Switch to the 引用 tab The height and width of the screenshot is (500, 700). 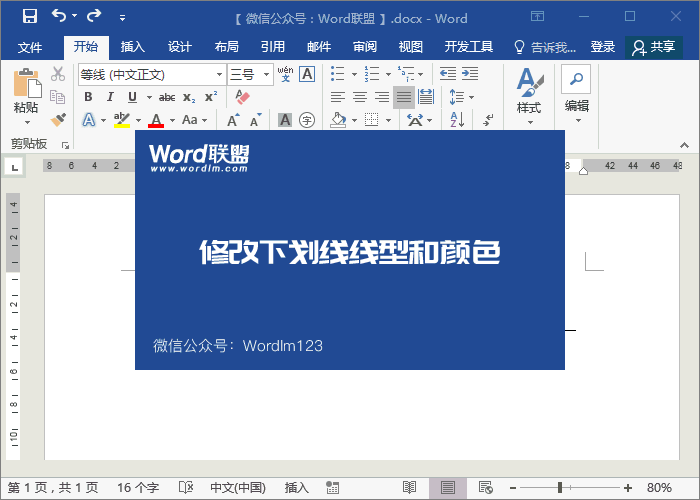click(273, 46)
